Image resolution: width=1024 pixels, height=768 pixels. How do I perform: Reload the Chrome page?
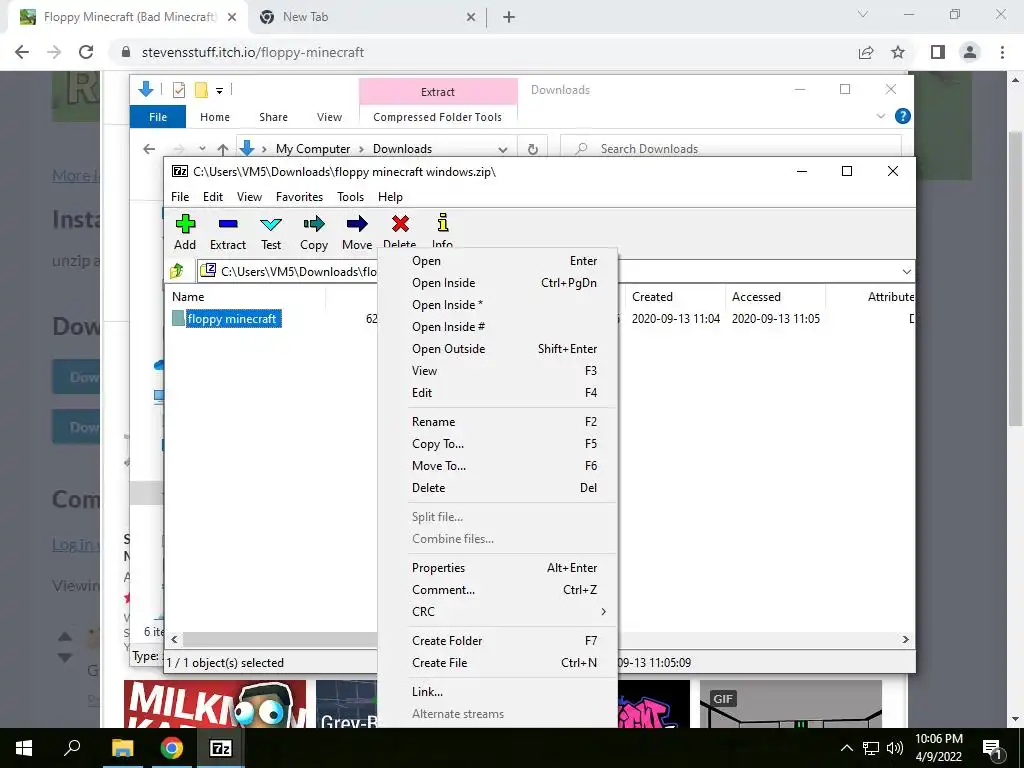coord(86,52)
